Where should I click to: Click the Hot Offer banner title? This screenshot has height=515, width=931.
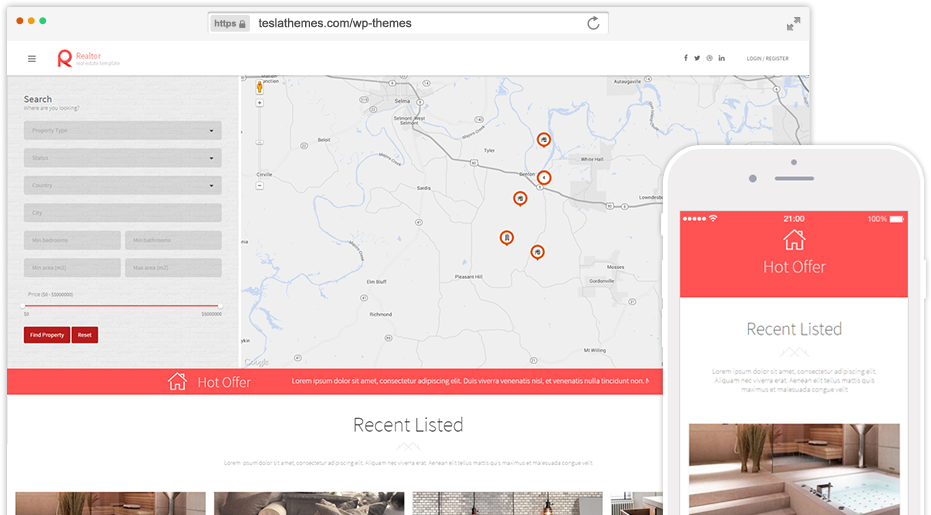point(224,383)
